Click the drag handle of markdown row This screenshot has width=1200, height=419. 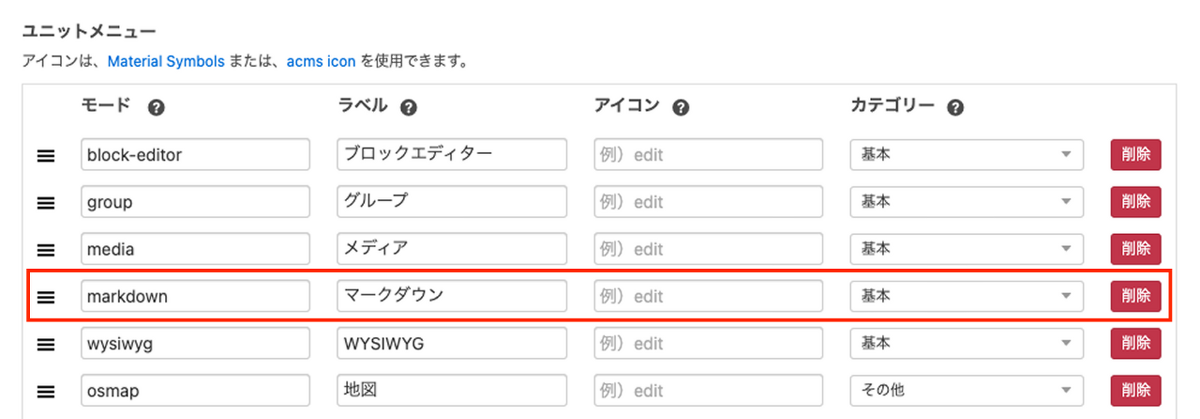coord(45,296)
